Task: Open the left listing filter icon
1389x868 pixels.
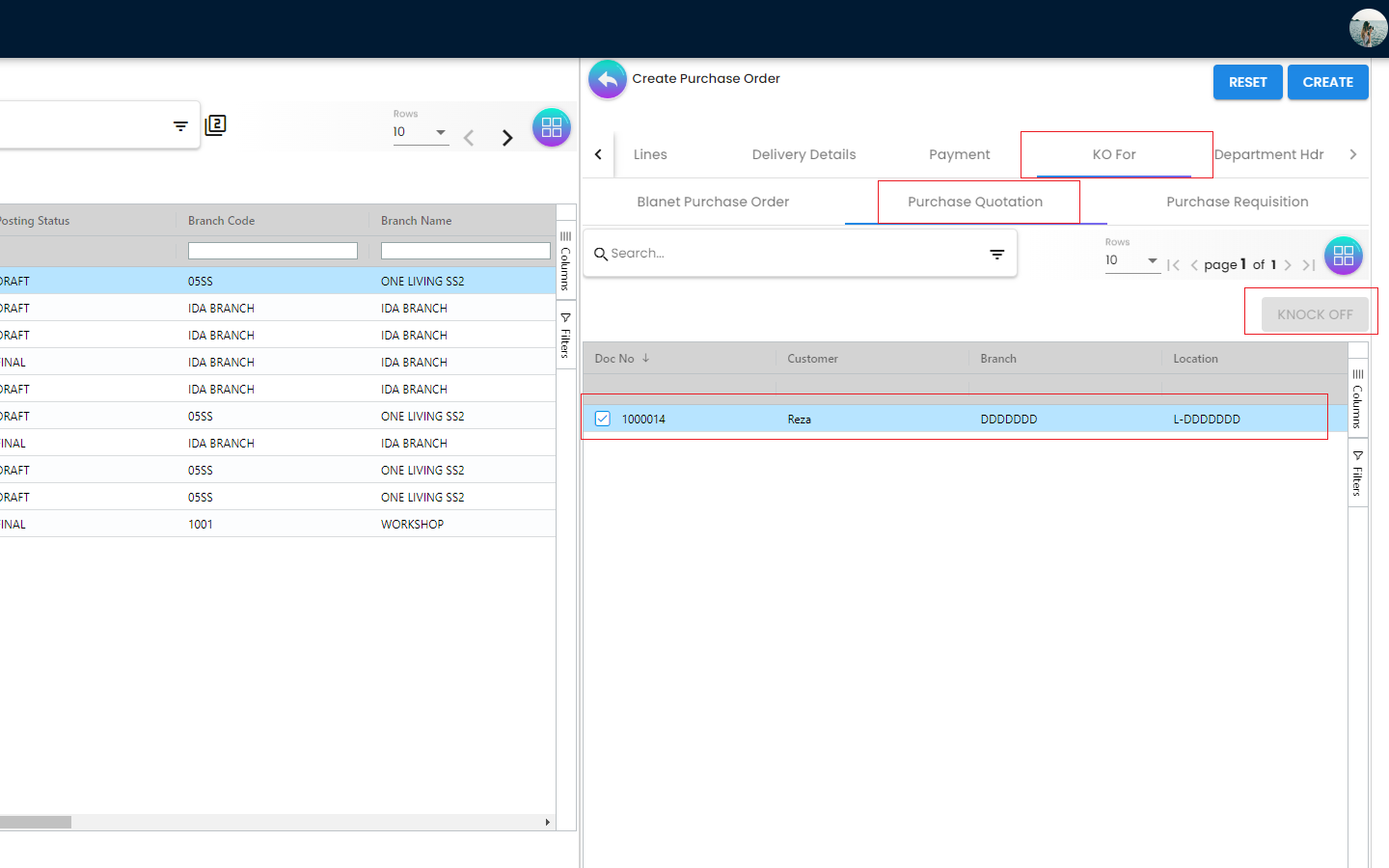Action: tap(180, 126)
